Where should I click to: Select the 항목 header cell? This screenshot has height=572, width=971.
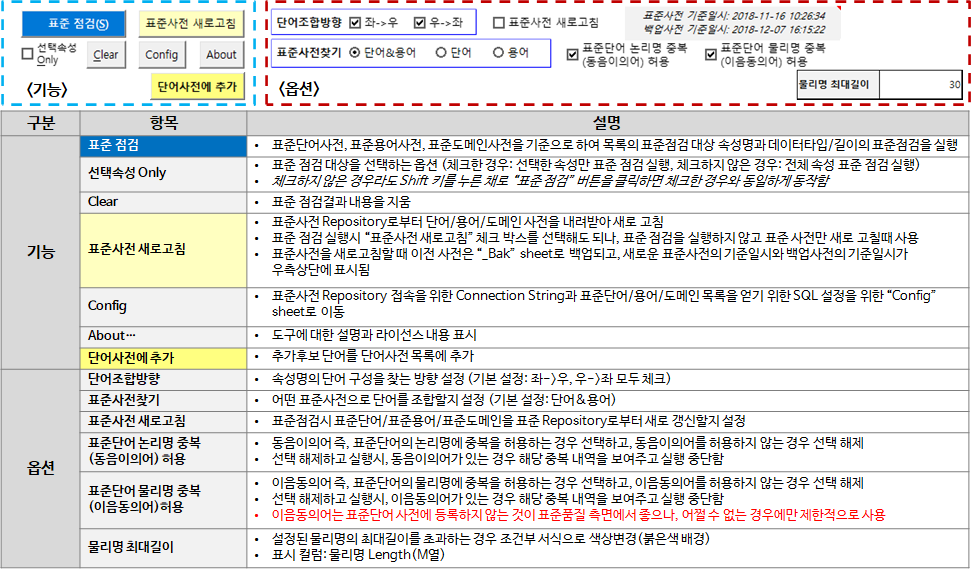click(163, 123)
